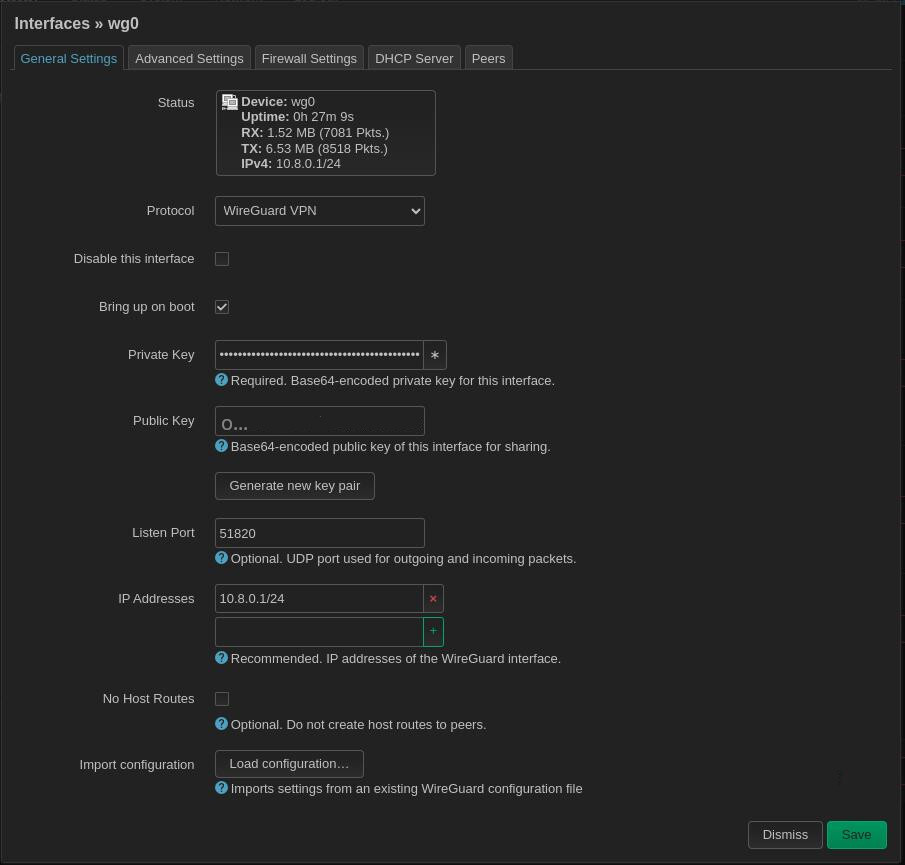The height and width of the screenshot is (865, 905).
Task: Reveal private key with asterisk button
Action: coord(435,355)
